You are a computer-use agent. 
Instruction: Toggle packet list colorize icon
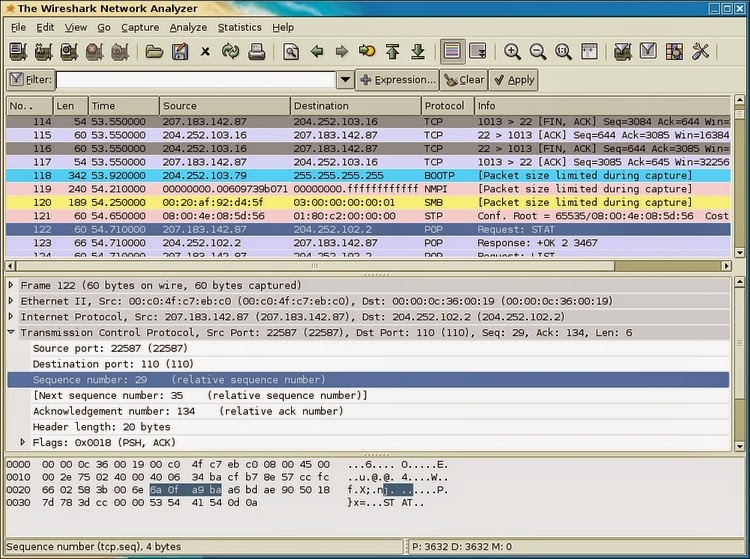point(452,51)
